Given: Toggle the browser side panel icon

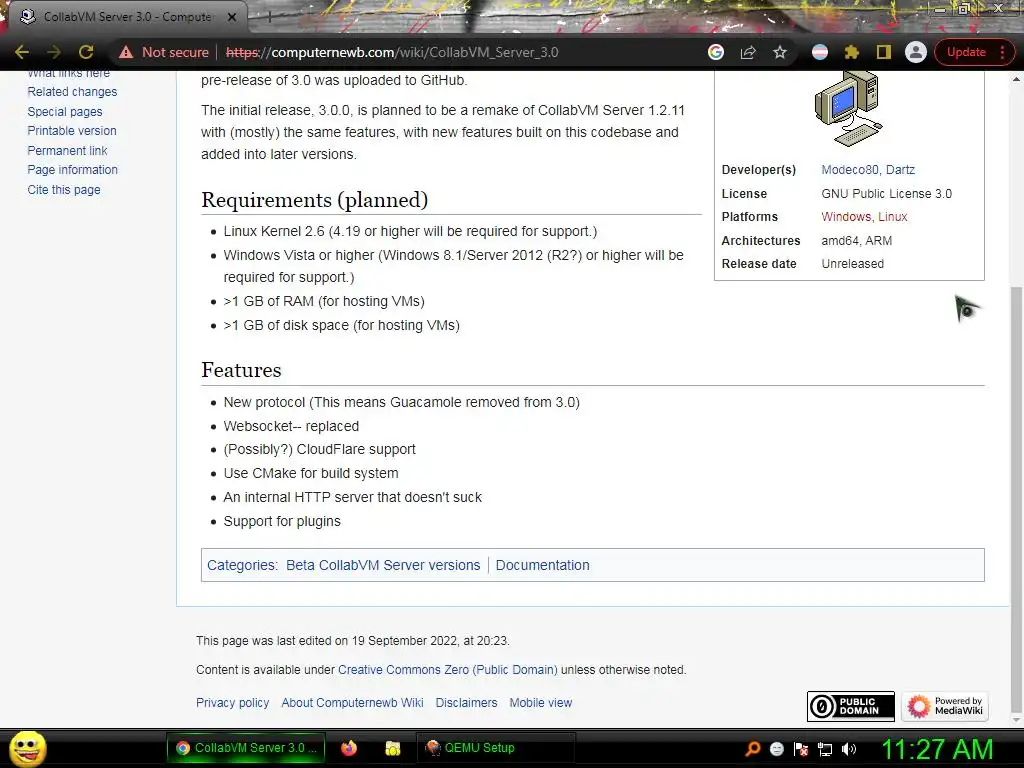Looking at the screenshot, I should tap(884, 52).
